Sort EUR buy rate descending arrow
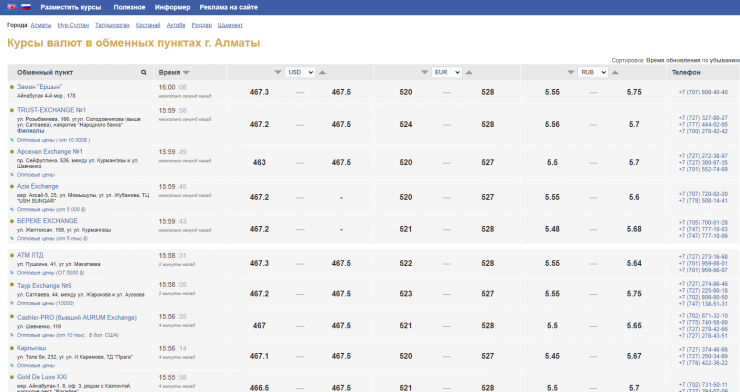740x392 pixels. point(425,72)
